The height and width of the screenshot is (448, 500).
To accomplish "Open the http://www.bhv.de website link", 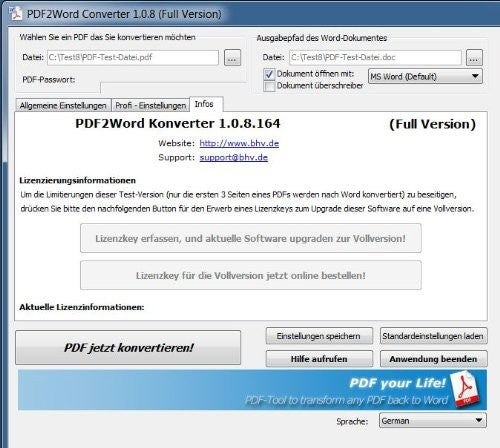I will 239,143.
